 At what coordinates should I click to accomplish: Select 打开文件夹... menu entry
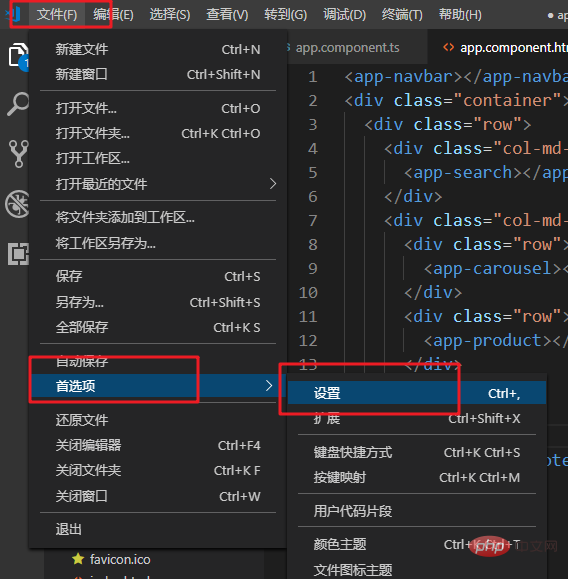(158, 133)
